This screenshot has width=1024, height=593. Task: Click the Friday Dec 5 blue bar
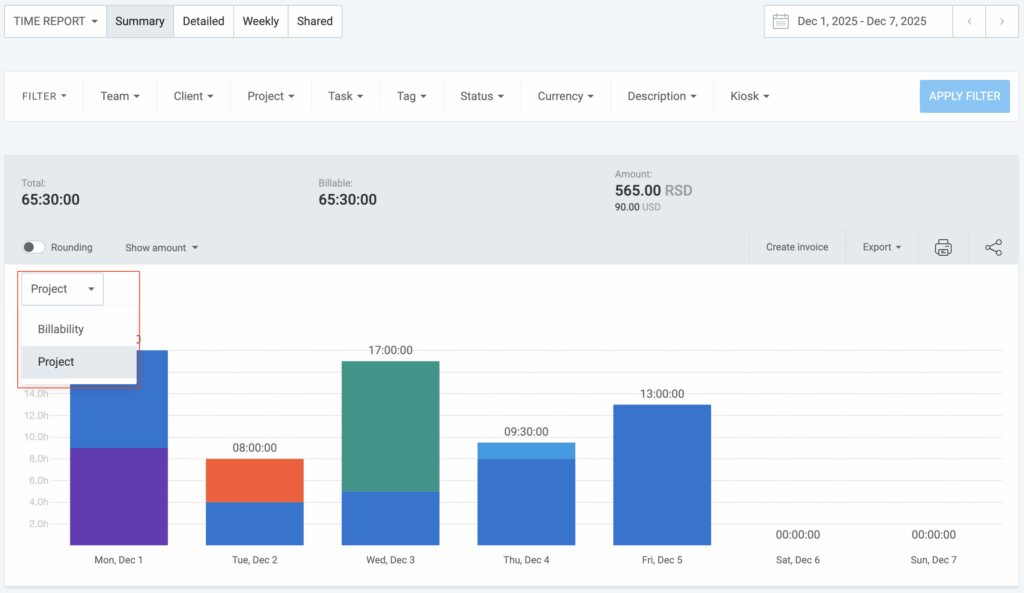tap(661, 475)
